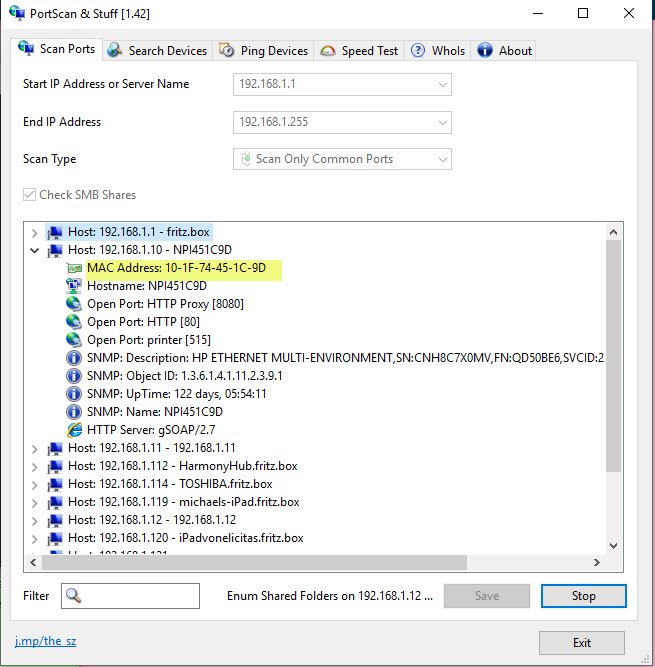Click the Ping Devices clock icon

[227, 50]
